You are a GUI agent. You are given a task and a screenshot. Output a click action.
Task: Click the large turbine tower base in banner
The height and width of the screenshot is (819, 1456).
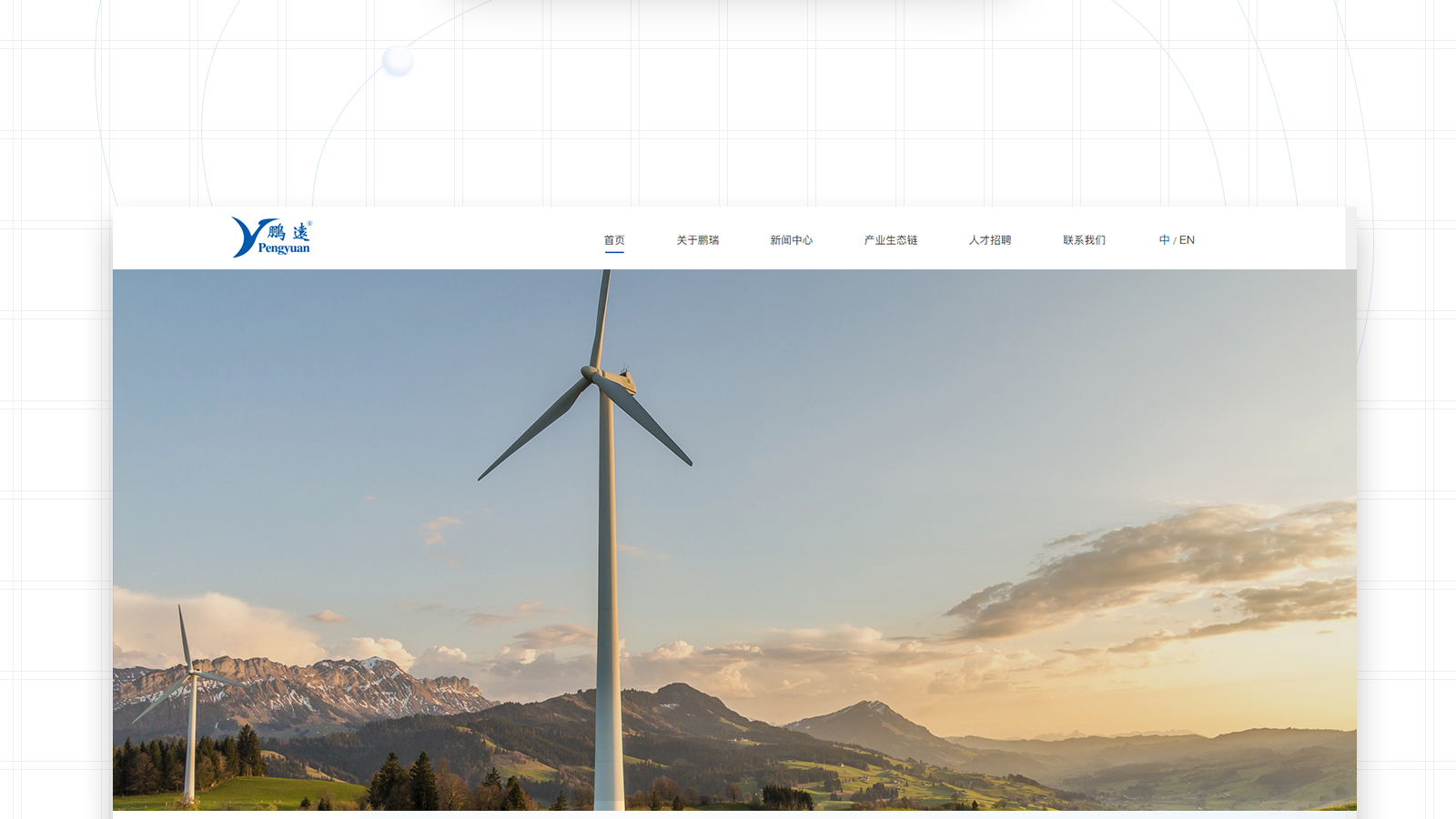point(609,783)
